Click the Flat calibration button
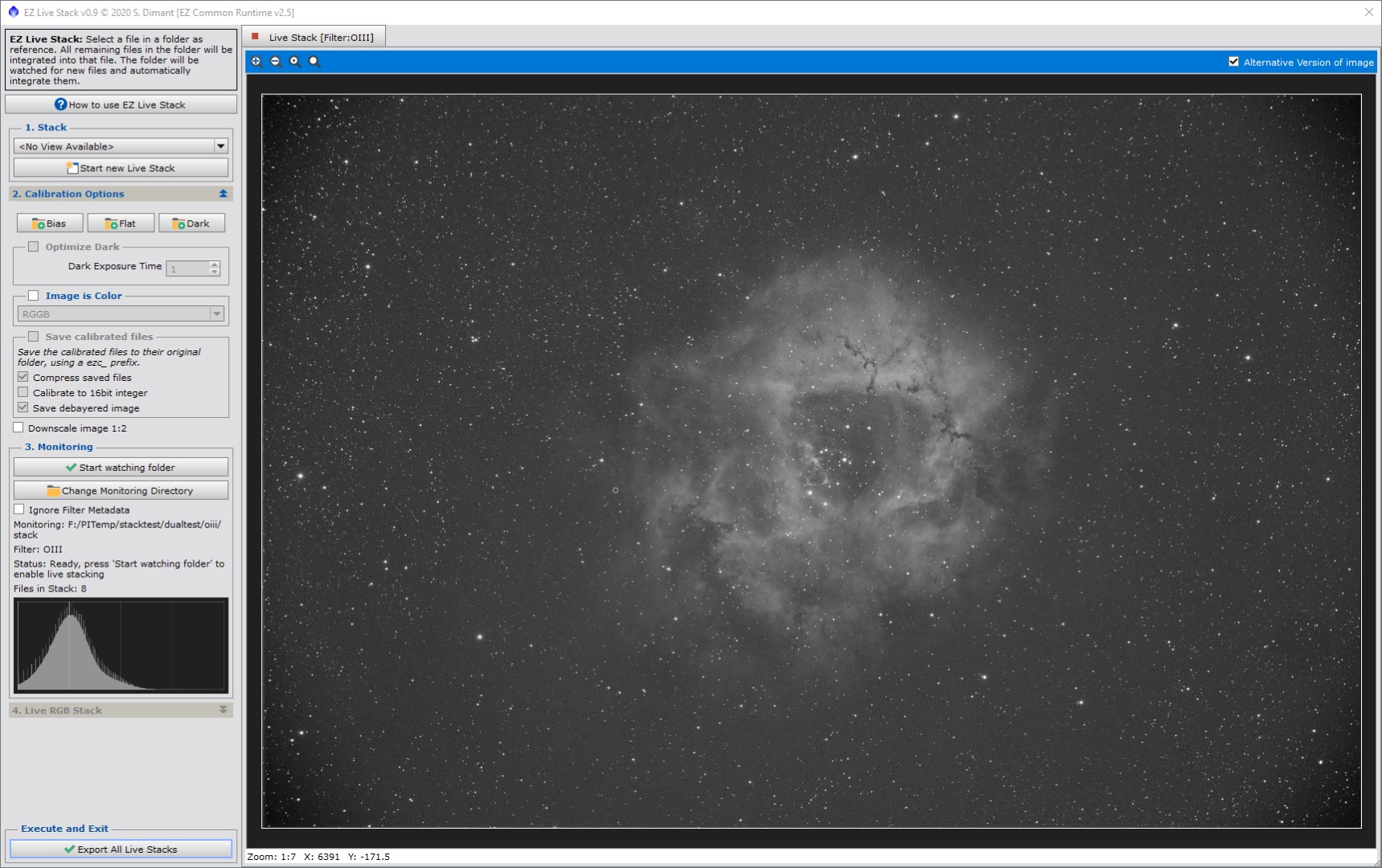This screenshot has width=1382, height=868. click(x=121, y=223)
